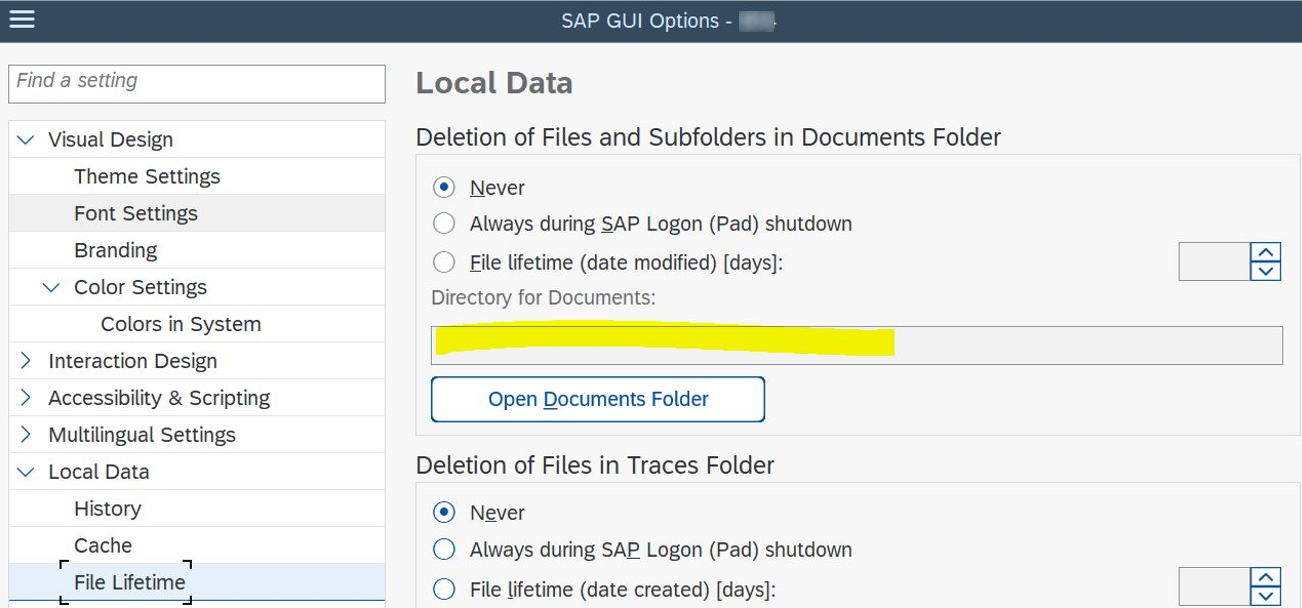Collapse the Visual Design tree node
Screen dimensions: 1302x608
(x=26, y=140)
